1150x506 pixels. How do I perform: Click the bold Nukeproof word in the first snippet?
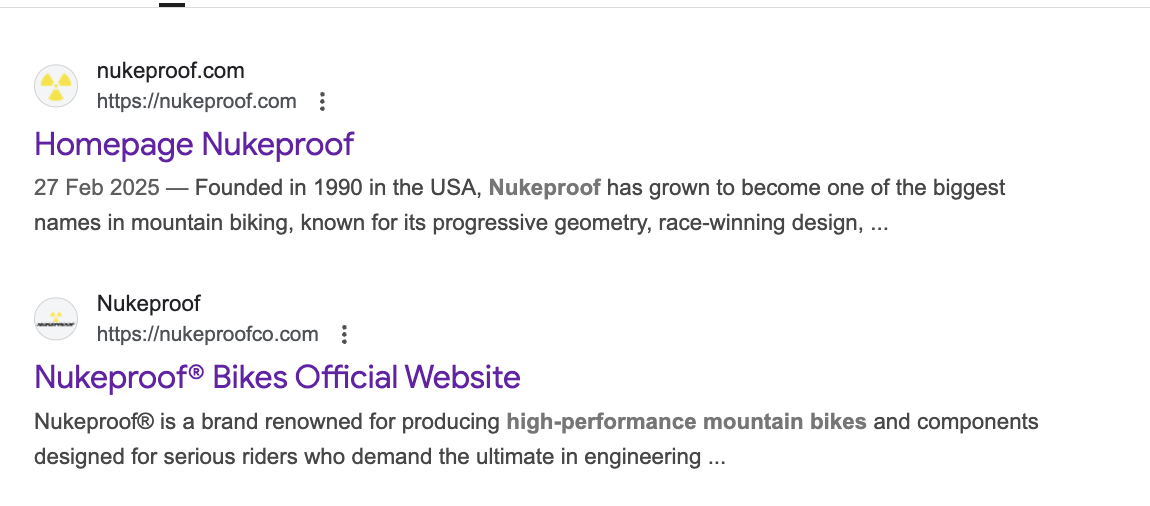tap(544, 188)
